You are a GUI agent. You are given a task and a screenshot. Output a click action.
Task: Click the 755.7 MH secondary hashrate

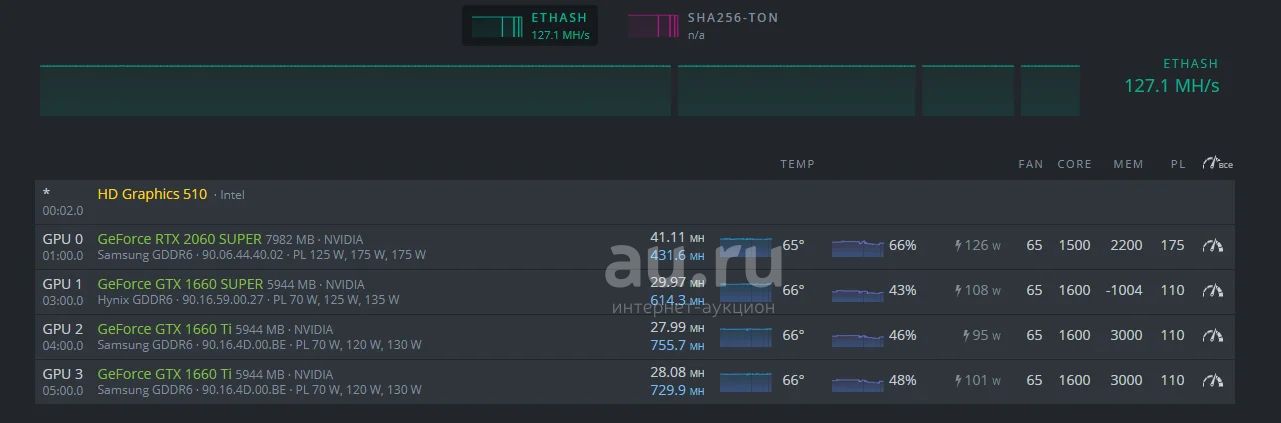pos(677,345)
